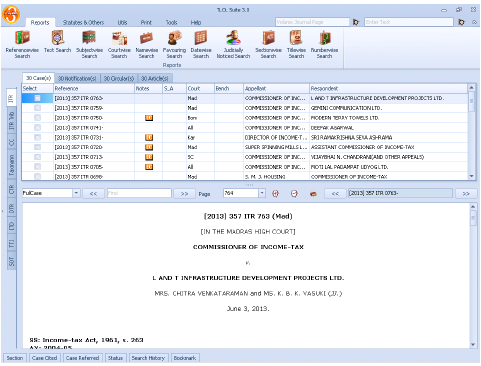
Task: Tick checkbox for 357 ITR 0720 row
Action: (37, 147)
